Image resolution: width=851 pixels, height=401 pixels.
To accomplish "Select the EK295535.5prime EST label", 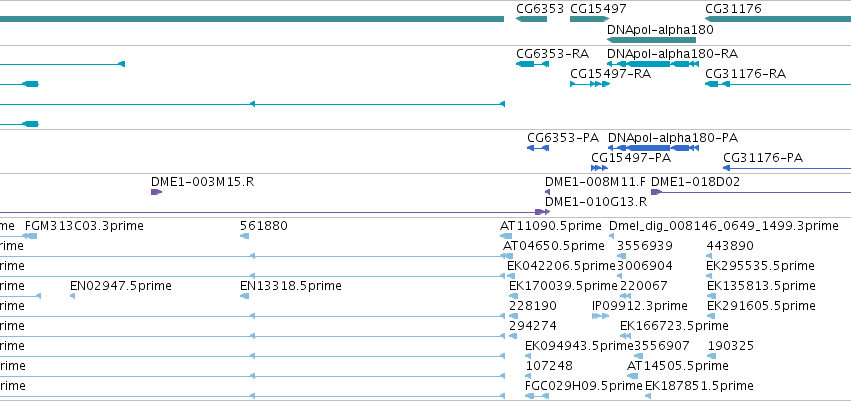I will coord(760,266).
